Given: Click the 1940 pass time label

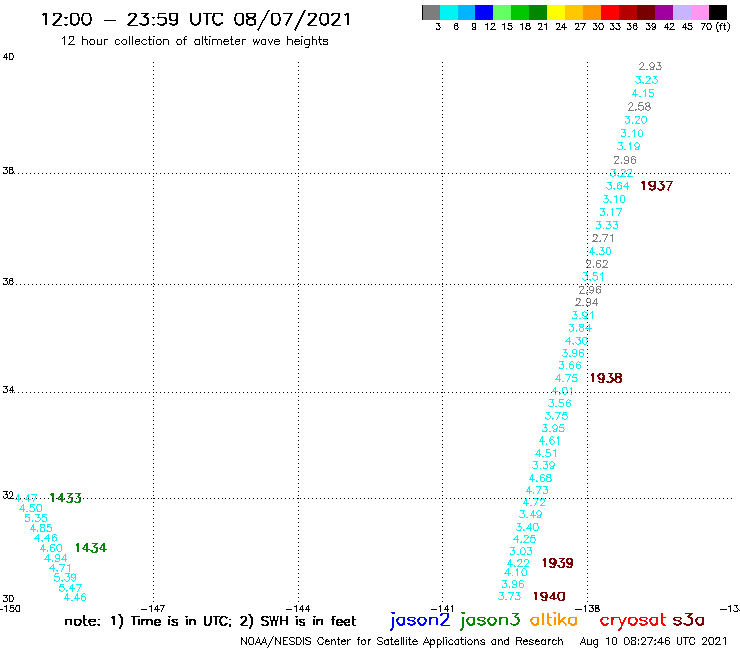Looking at the screenshot, I should point(549,597).
